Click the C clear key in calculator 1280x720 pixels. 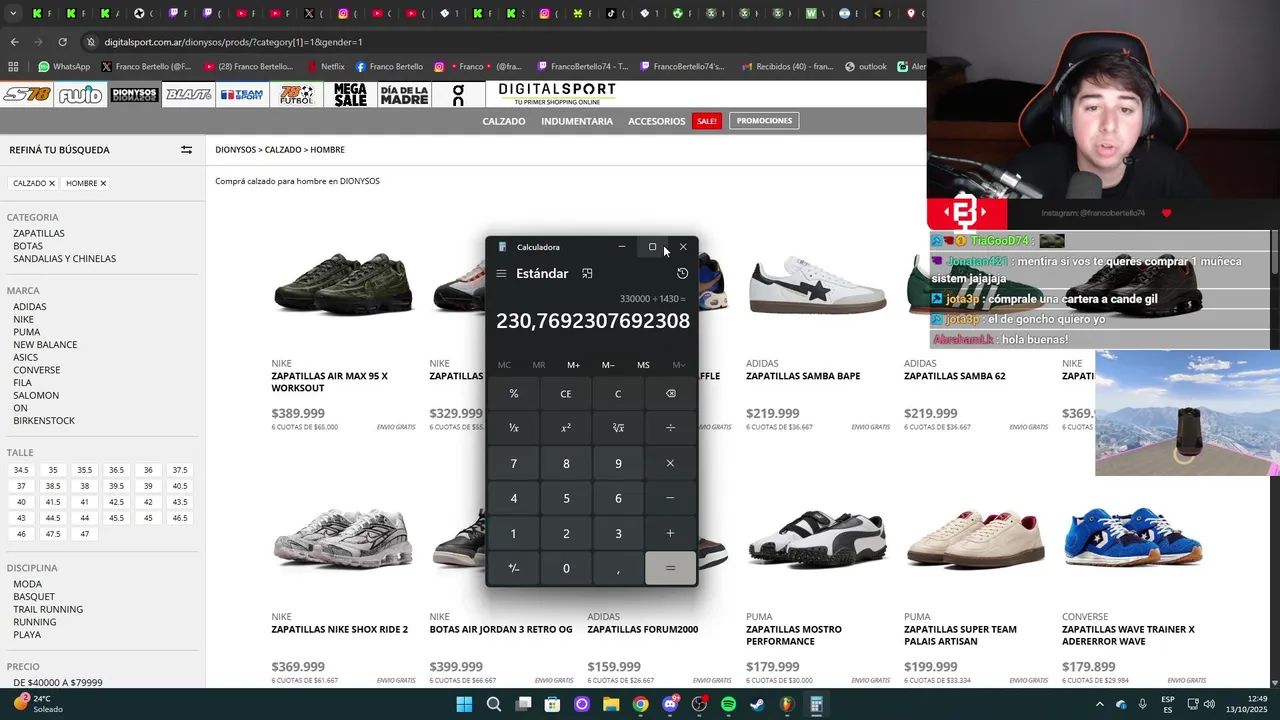618,394
